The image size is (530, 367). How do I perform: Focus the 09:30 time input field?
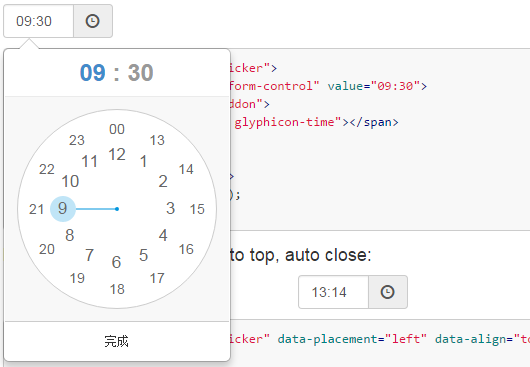coord(39,21)
